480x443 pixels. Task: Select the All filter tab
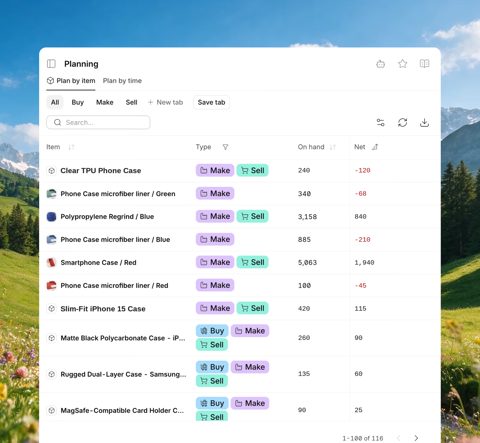tap(55, 102)
